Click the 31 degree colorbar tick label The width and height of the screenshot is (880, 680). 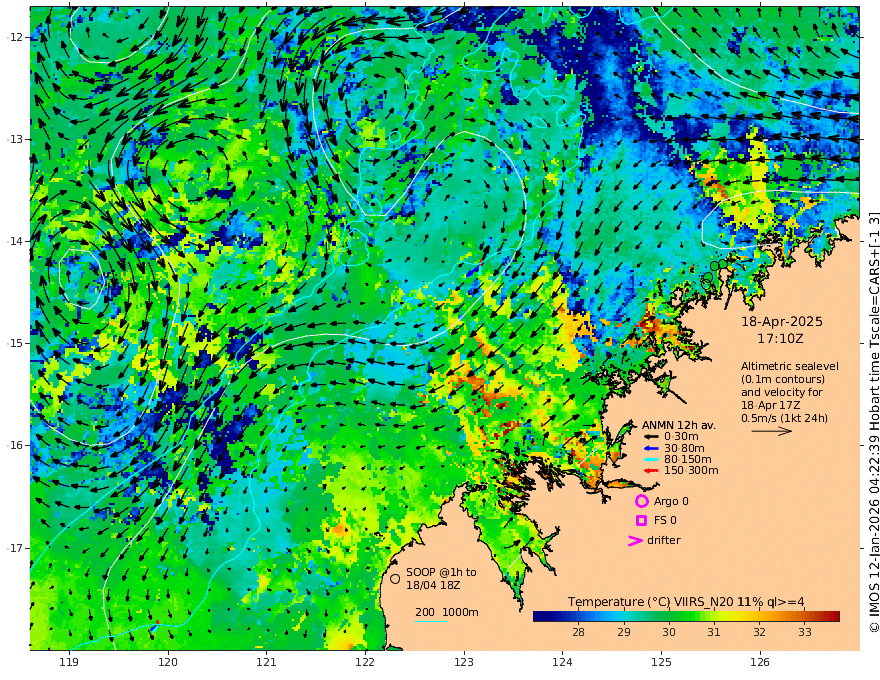(714, 632)
